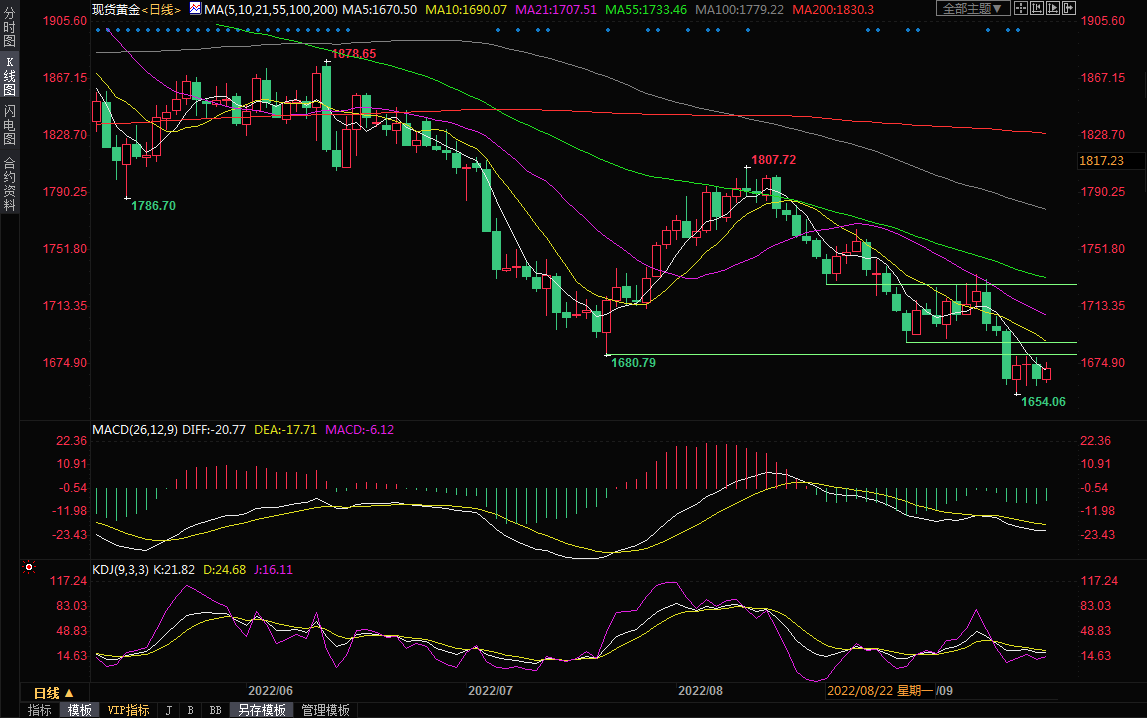The image size is (1147, 718).
Task: Click 管理模板 to manage templates
Action: point(326,710)
